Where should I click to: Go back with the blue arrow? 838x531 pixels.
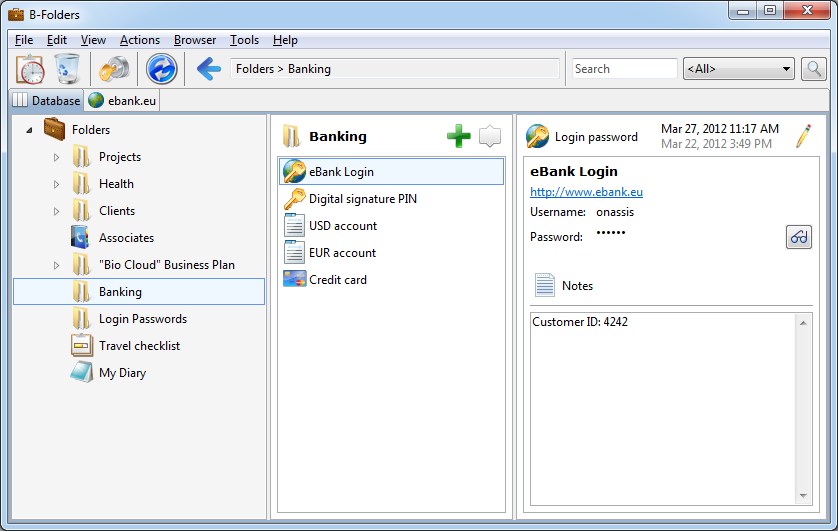[x=208, y=69]
